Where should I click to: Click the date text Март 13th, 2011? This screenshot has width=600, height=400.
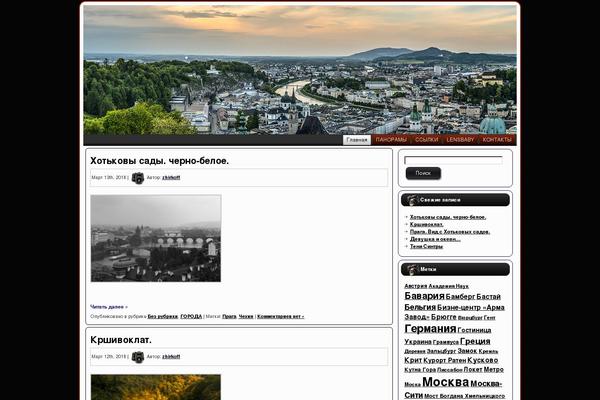(x=109, y=178)
